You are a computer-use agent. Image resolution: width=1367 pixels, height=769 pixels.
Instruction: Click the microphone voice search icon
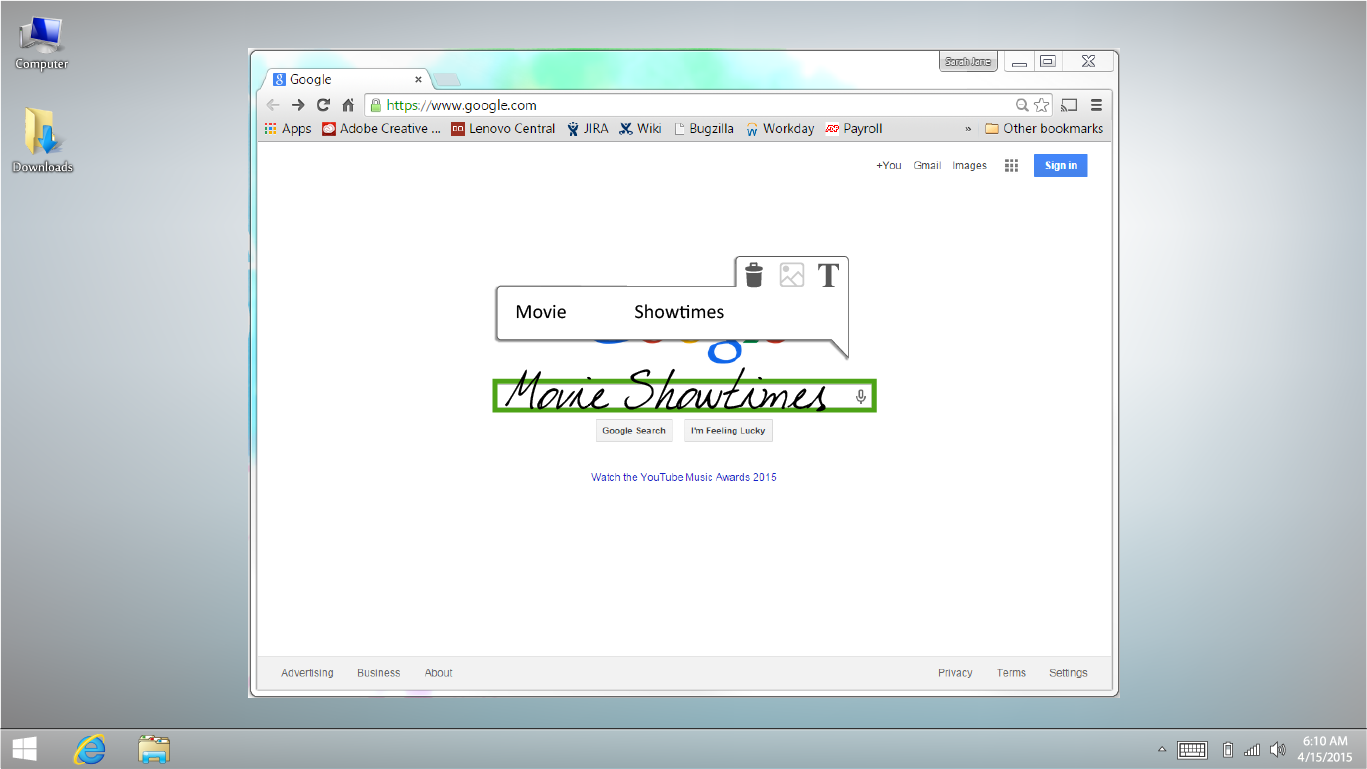[860, 397]
